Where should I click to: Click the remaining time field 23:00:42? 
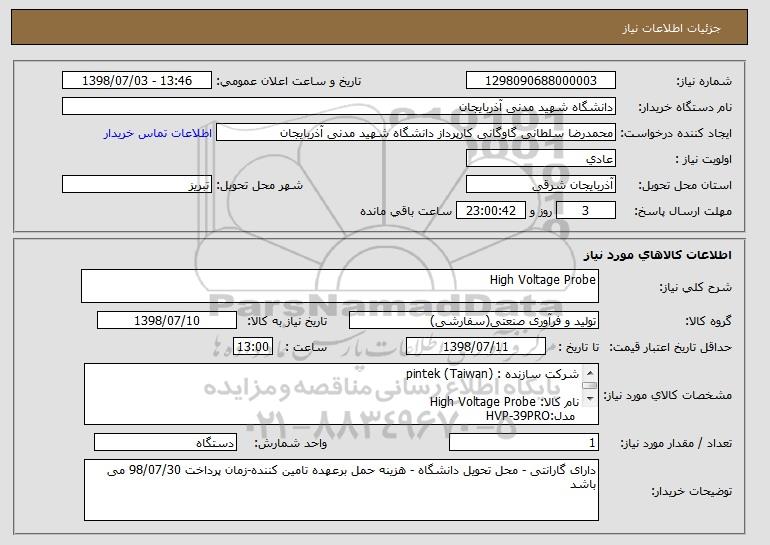click(491, 211)
